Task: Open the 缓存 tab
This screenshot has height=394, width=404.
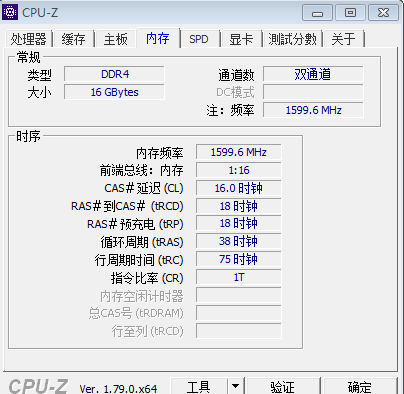Action: coord(73,39)
